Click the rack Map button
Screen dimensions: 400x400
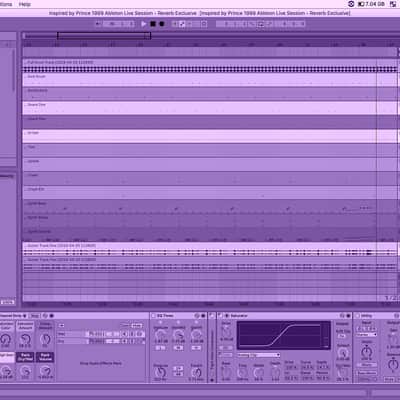(x=35, y=316)
